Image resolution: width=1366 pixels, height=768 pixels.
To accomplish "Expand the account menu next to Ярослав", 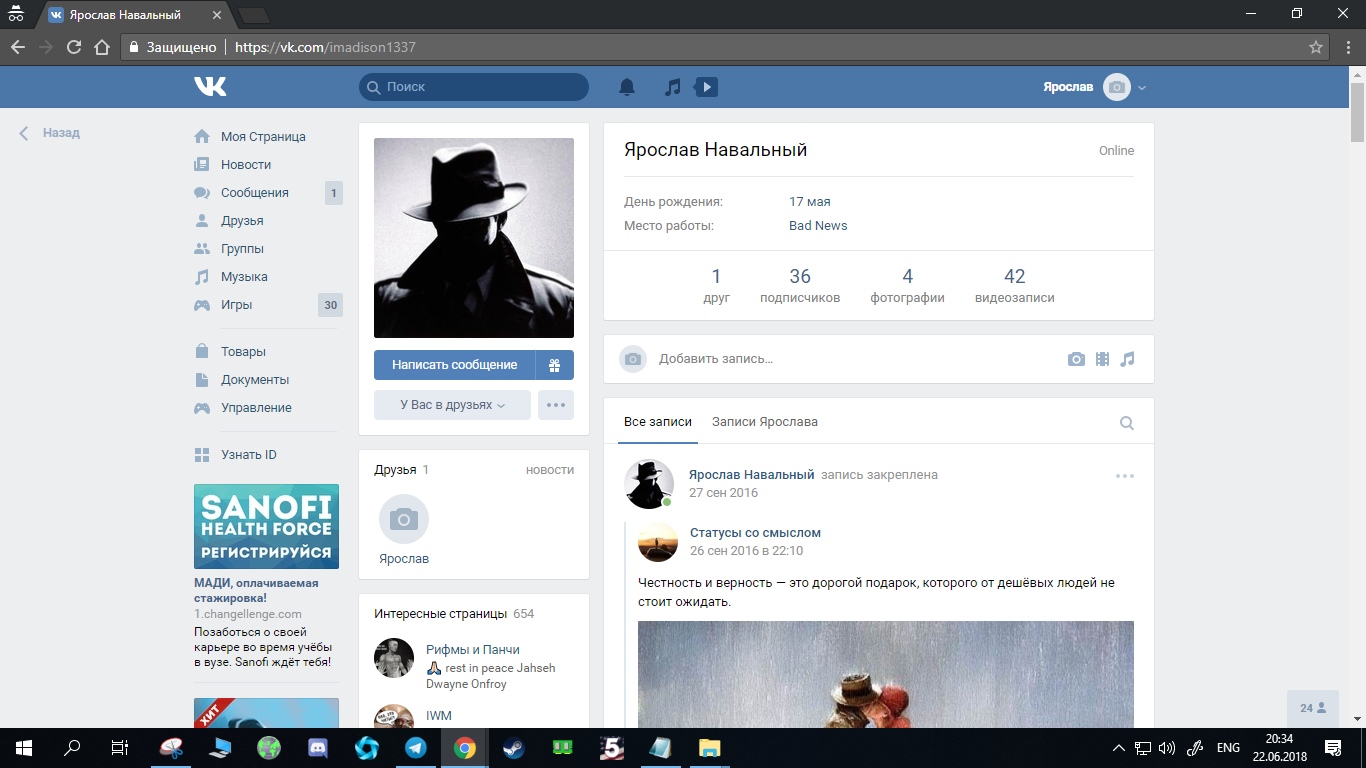I will pyautogui.click(x=1142, y=88).
